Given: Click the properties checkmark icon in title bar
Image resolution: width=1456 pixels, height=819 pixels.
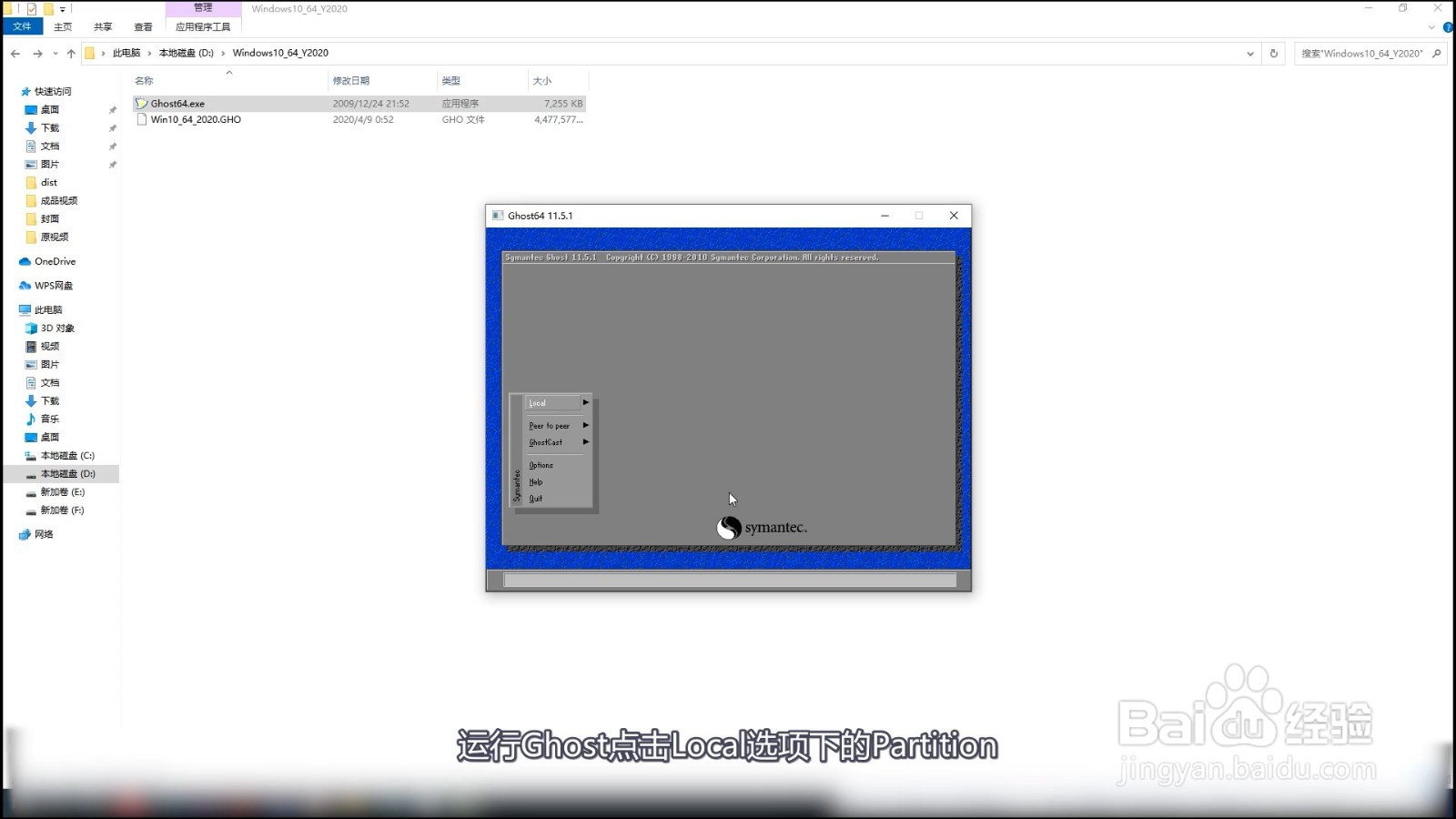Looking at the screenshot, I should coord(32,9).
